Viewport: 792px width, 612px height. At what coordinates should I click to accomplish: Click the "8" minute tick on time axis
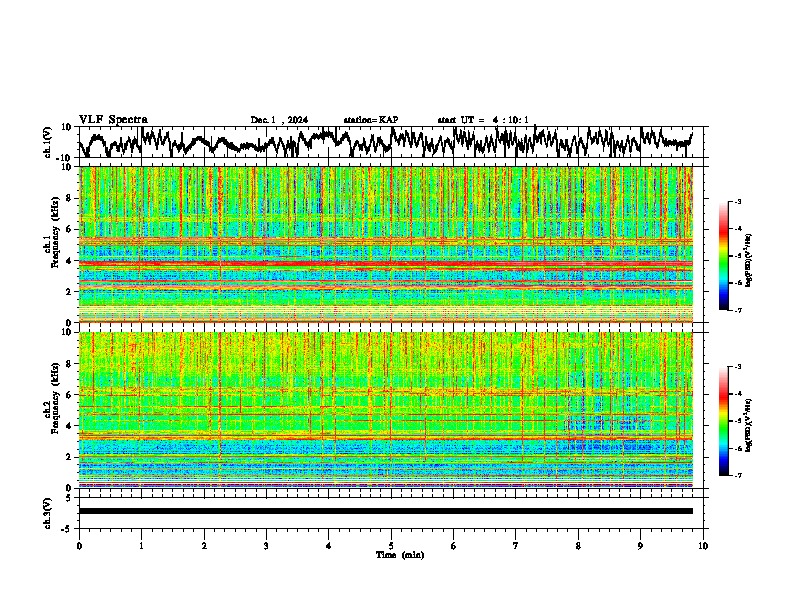(x=578, y=546)
